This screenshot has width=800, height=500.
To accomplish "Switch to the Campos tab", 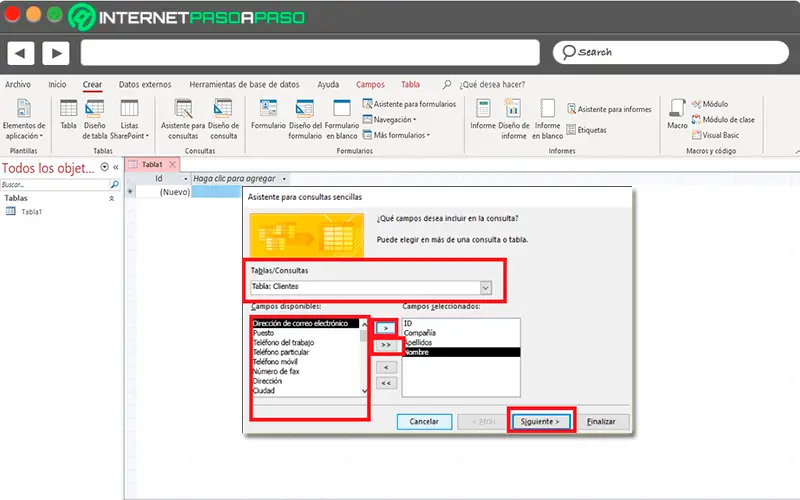I will [370, 85].
